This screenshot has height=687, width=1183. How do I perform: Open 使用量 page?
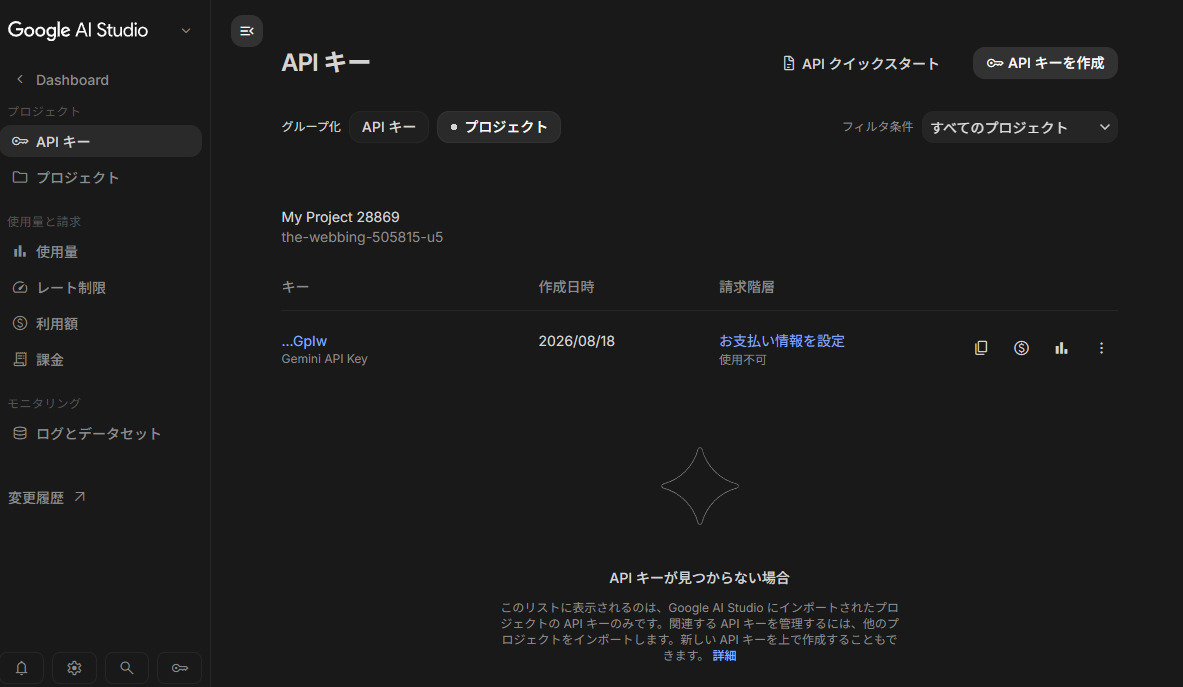(101, 252)
